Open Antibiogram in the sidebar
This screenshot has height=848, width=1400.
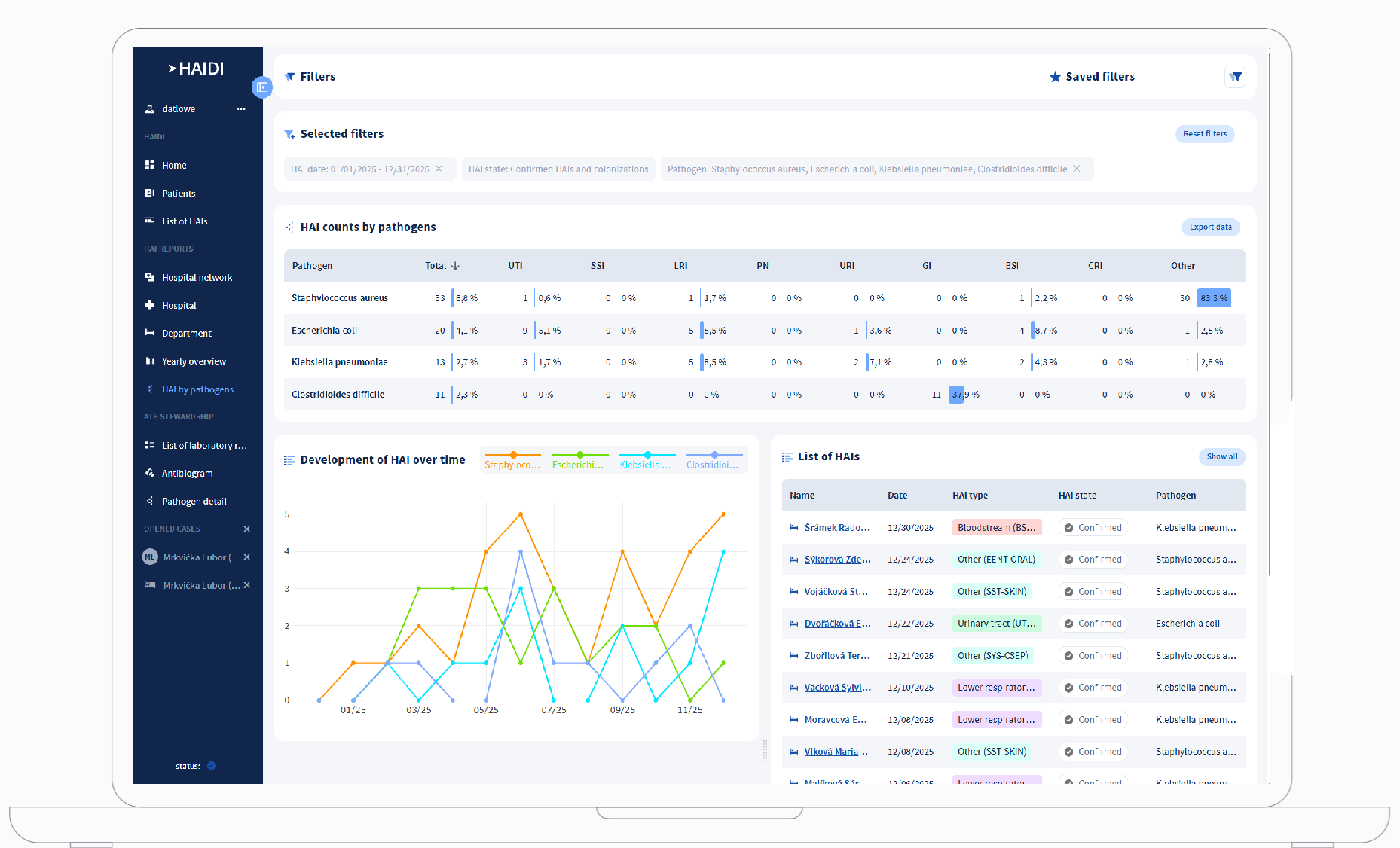(x=187, y=474)
